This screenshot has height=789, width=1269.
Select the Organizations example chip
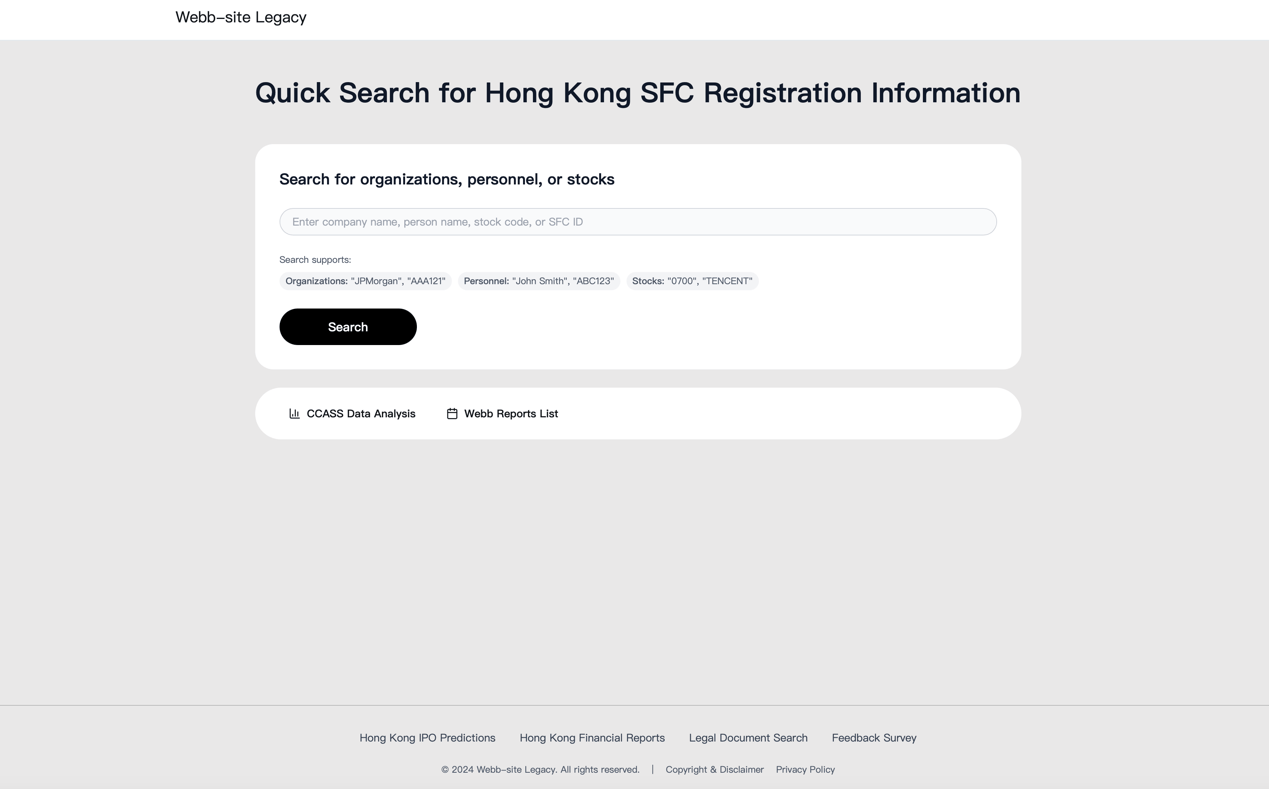365,281
